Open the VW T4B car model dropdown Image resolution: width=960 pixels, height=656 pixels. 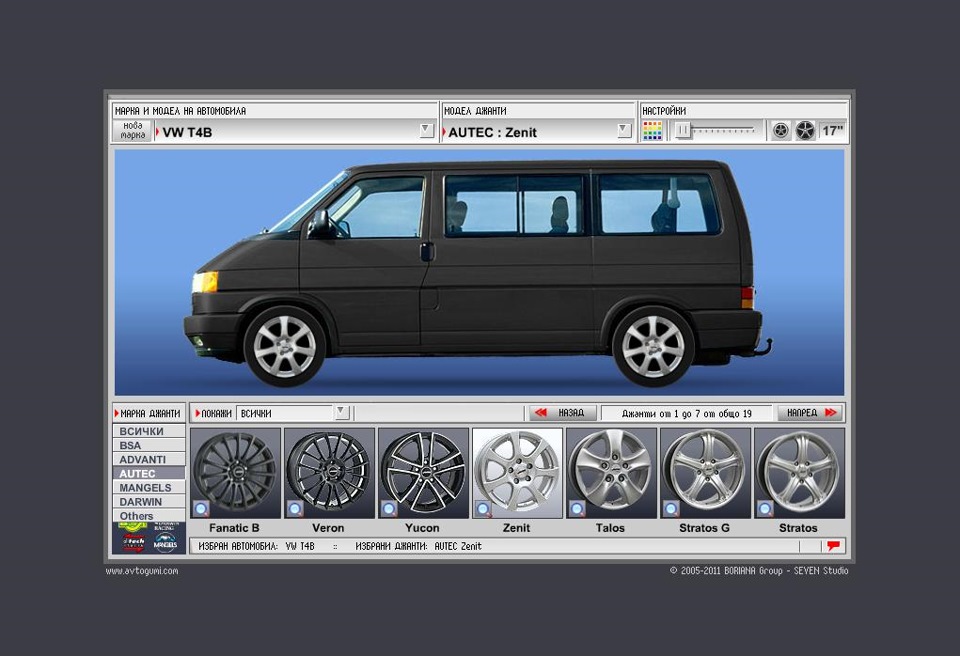pyautogui.click(x=426, y=130)
